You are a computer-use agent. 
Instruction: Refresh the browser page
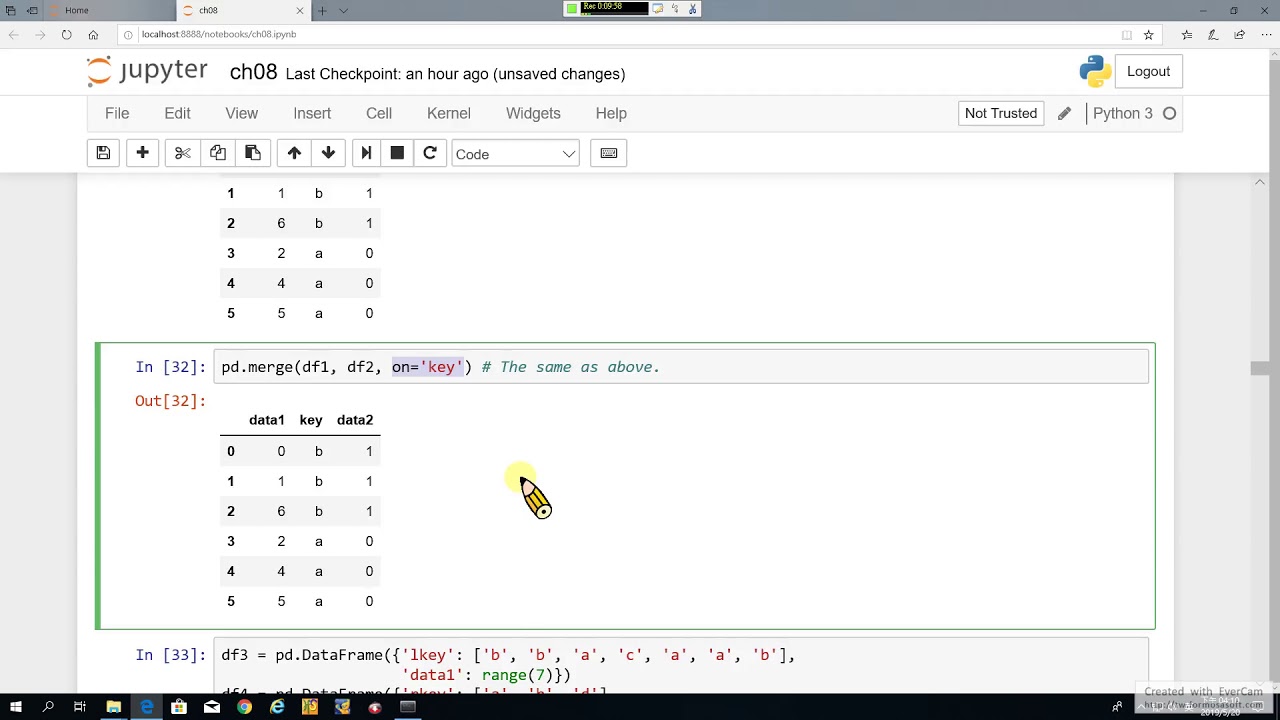click(66, 34)
